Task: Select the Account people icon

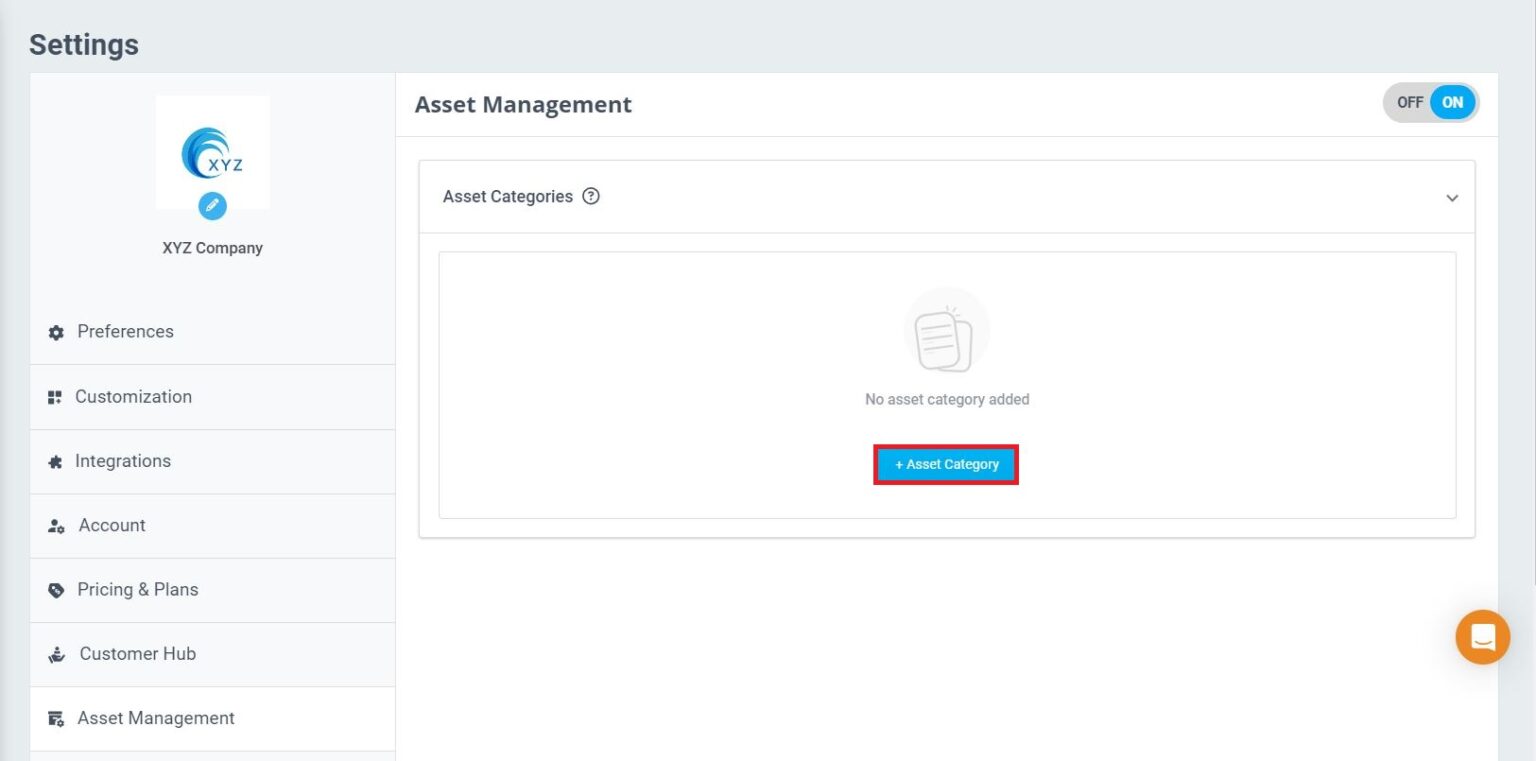Action: (x=55, y=525)
